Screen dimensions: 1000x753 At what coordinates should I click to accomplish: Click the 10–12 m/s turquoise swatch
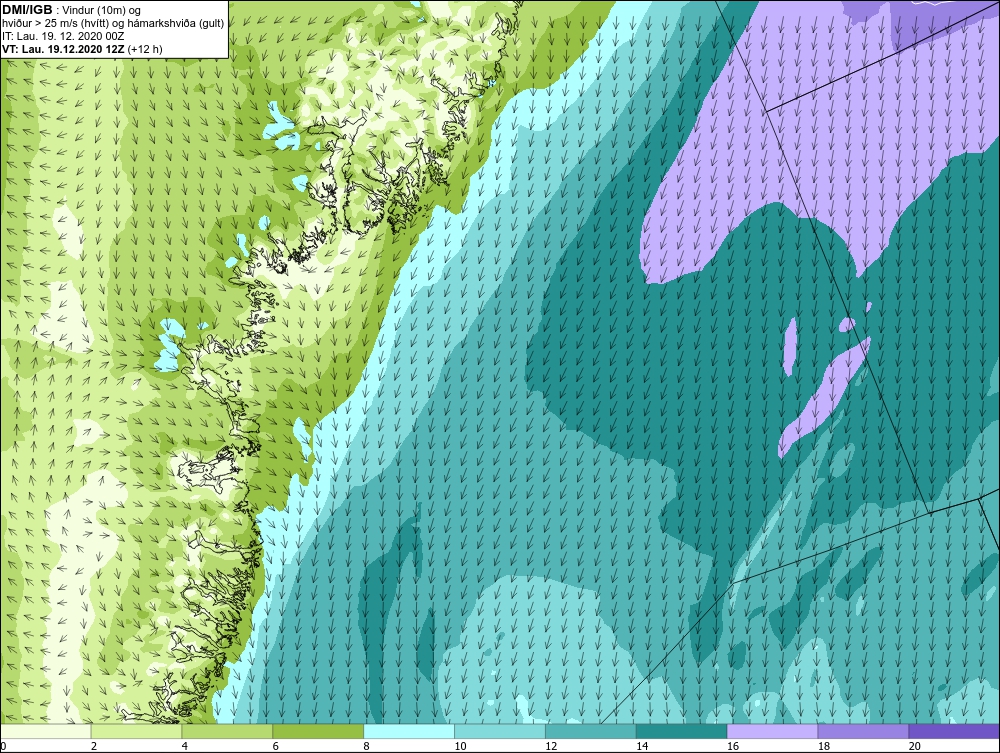(x=500, y=731)
